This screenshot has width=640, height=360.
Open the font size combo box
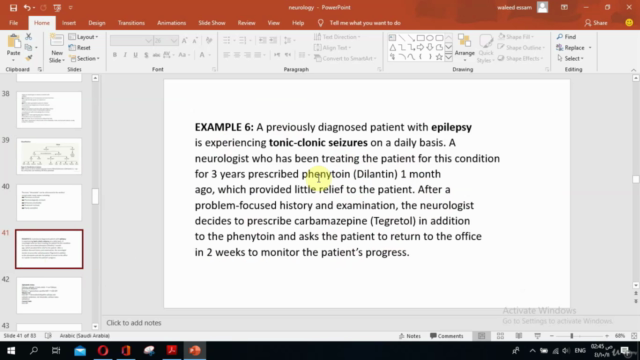pos(166,40)
